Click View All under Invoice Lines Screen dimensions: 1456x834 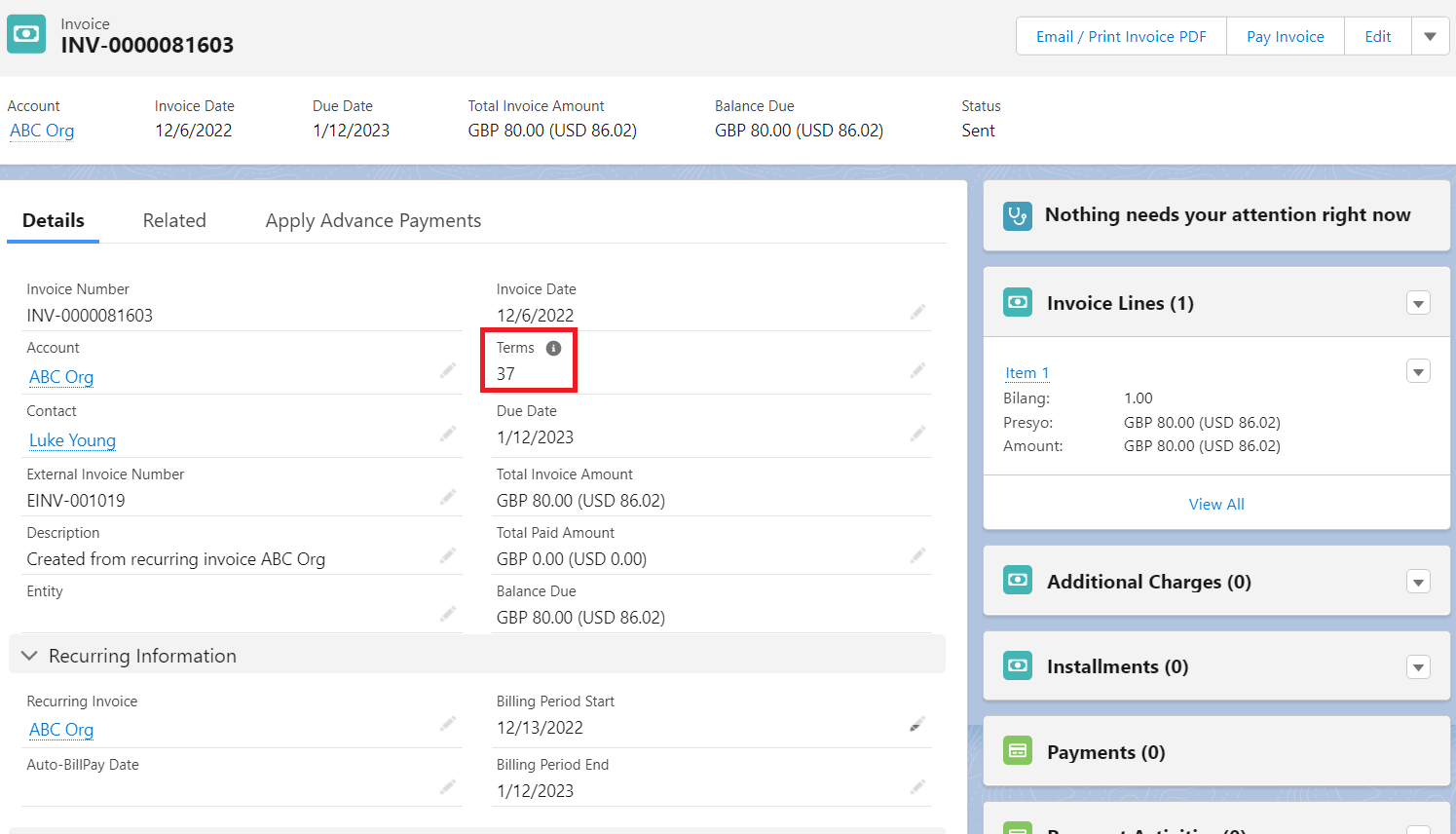[x=1216, y=504]
